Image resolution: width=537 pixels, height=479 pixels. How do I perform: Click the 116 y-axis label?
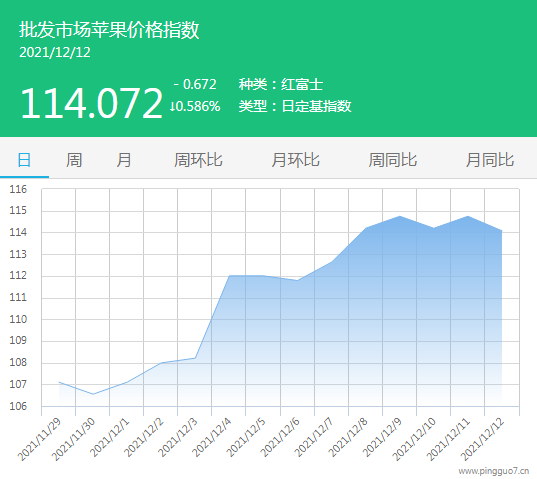pos(18,189)
